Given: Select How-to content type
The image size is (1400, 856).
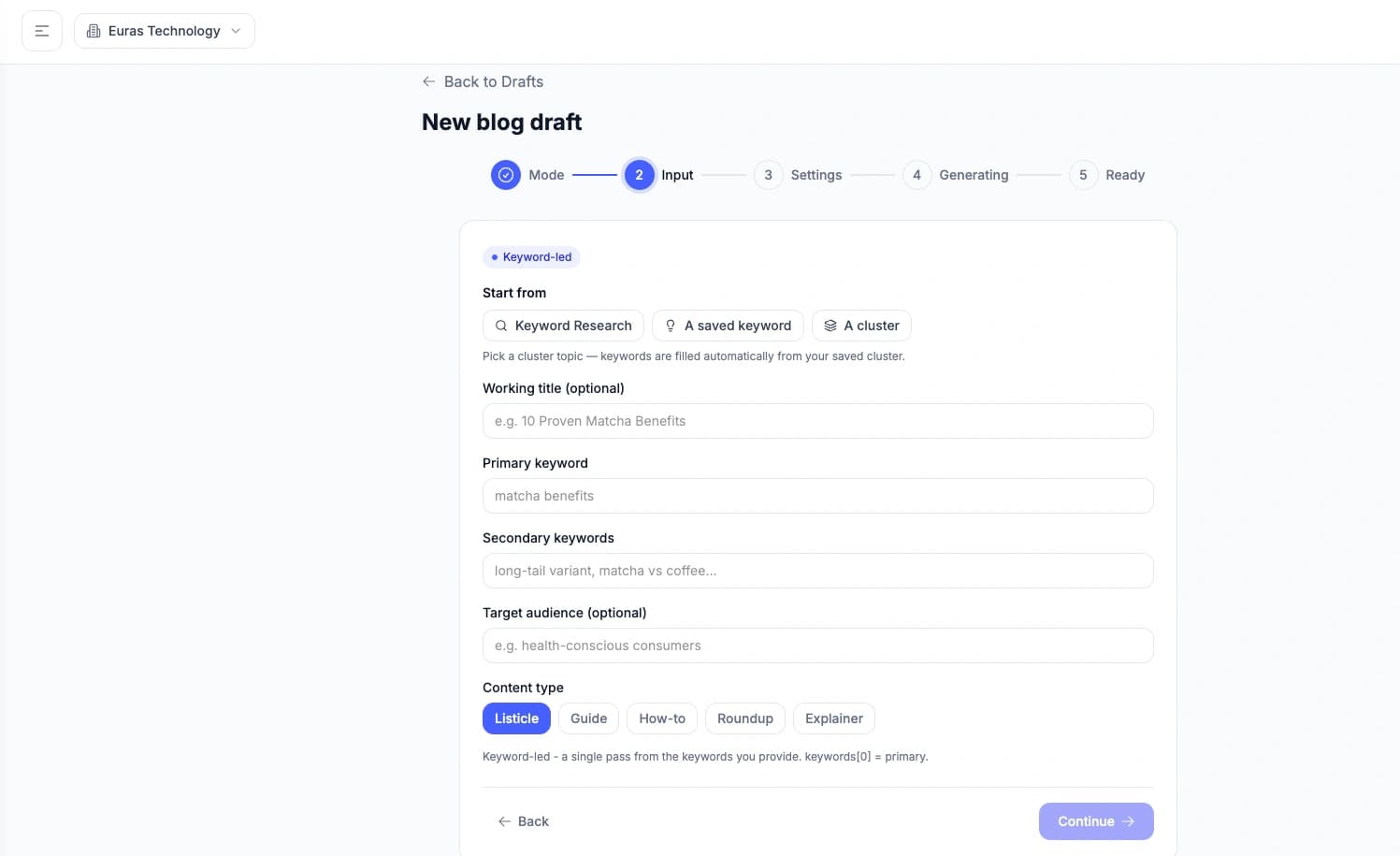Looking at the screenshot, I should (x=662, y=718).
